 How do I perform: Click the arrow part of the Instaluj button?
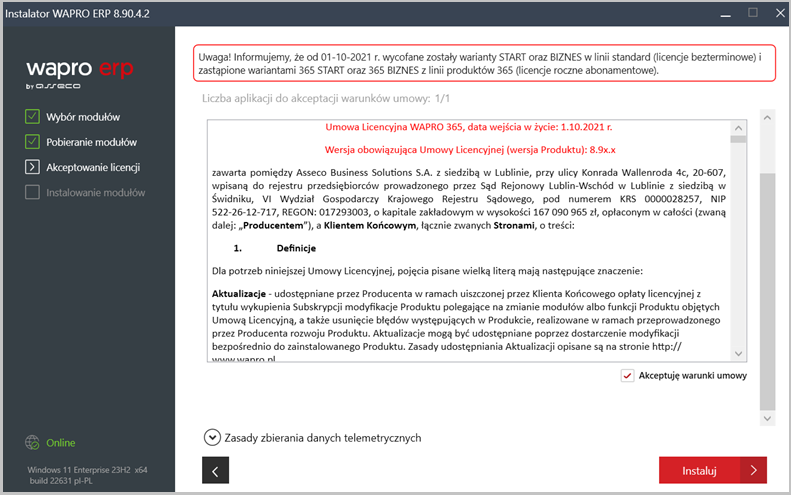click(754, 470)
